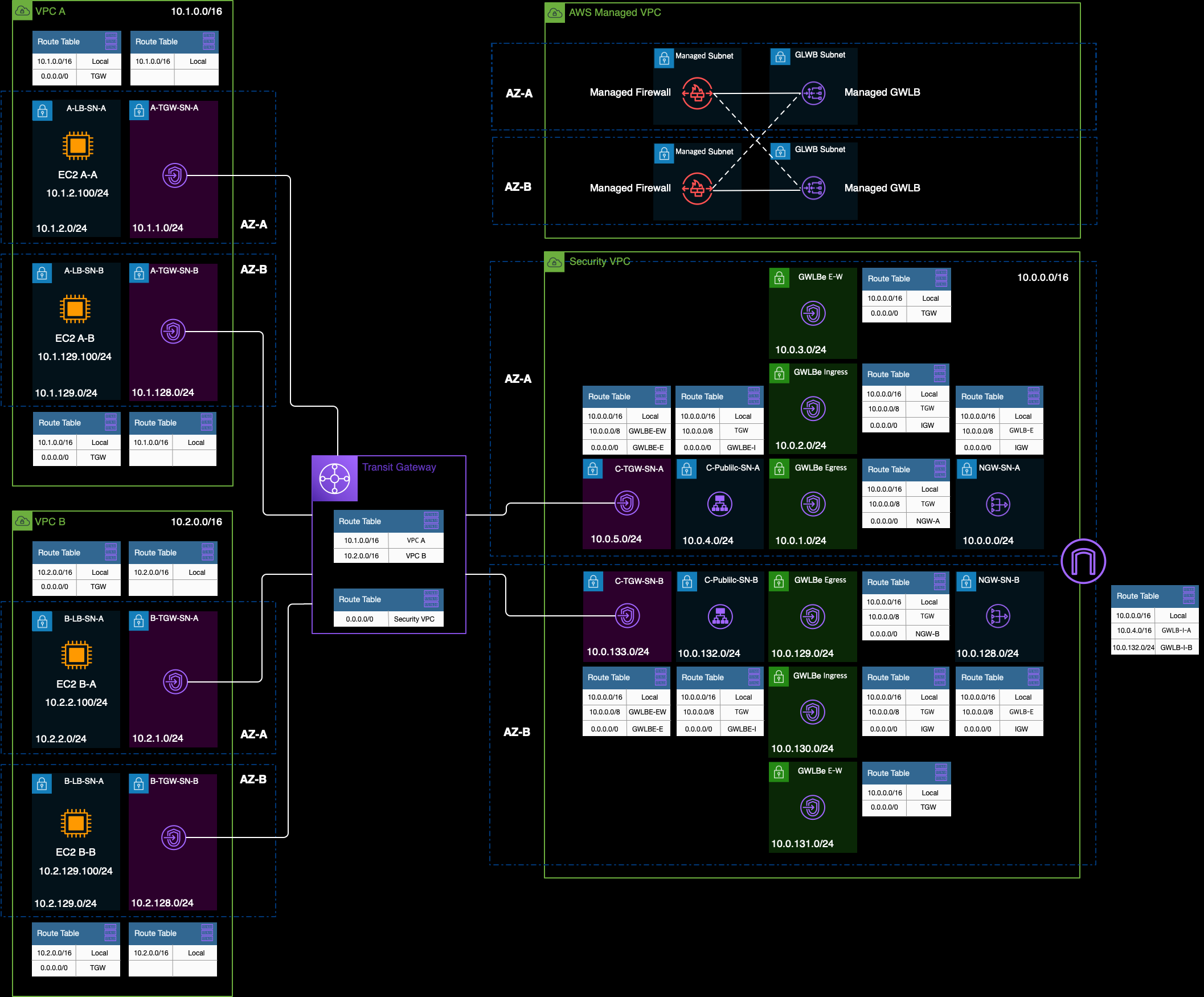Click the Security VPC cloud icon
This screenshot has width=1204, height=997.
point(554,262)
